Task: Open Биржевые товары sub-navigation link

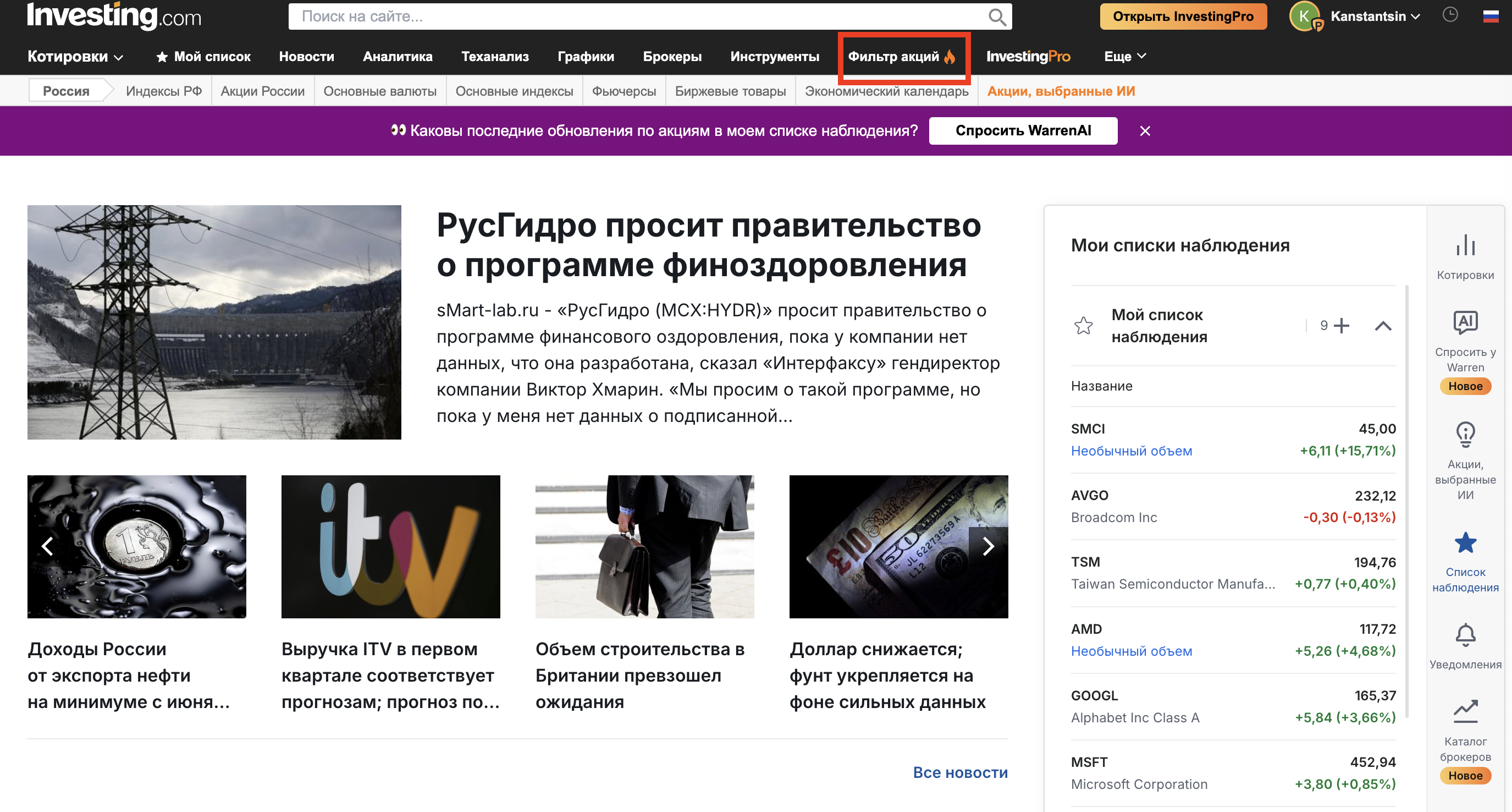Action: [x=730, y=91]
